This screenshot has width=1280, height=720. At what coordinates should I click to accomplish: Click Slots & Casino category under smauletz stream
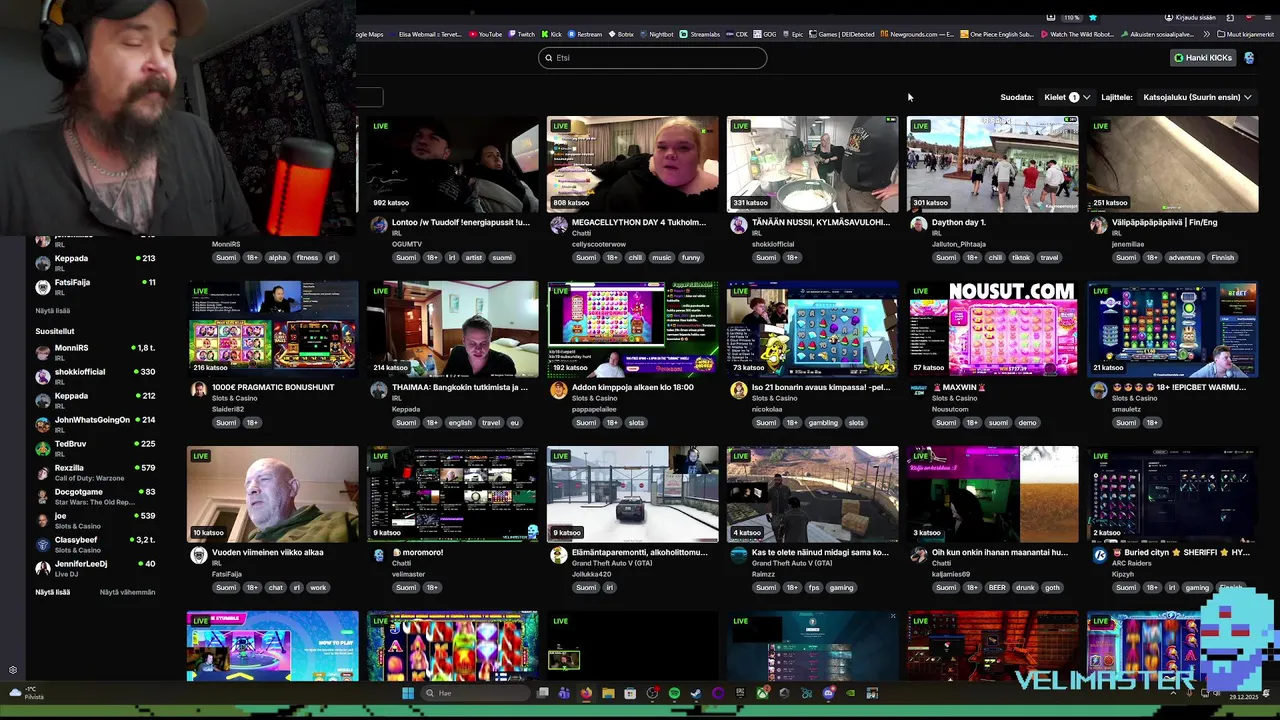(1135, 398)
